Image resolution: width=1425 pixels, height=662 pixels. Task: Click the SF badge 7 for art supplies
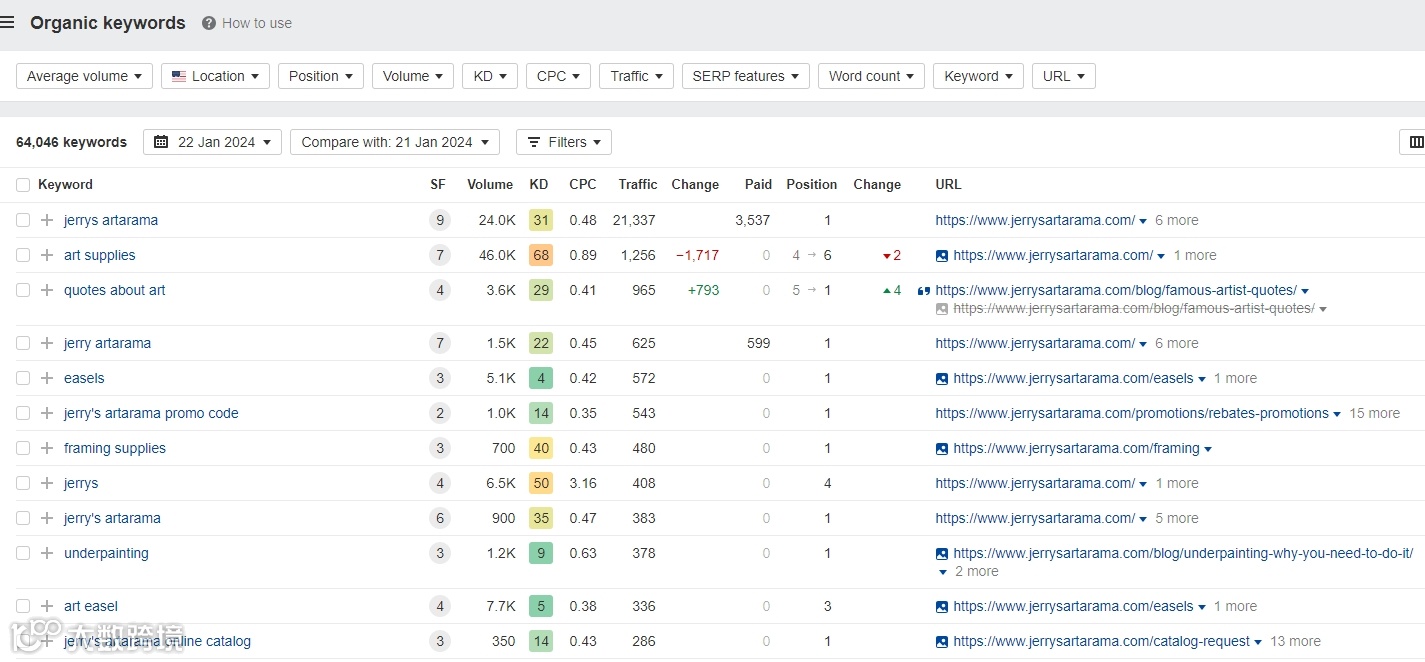pos(439,255)
